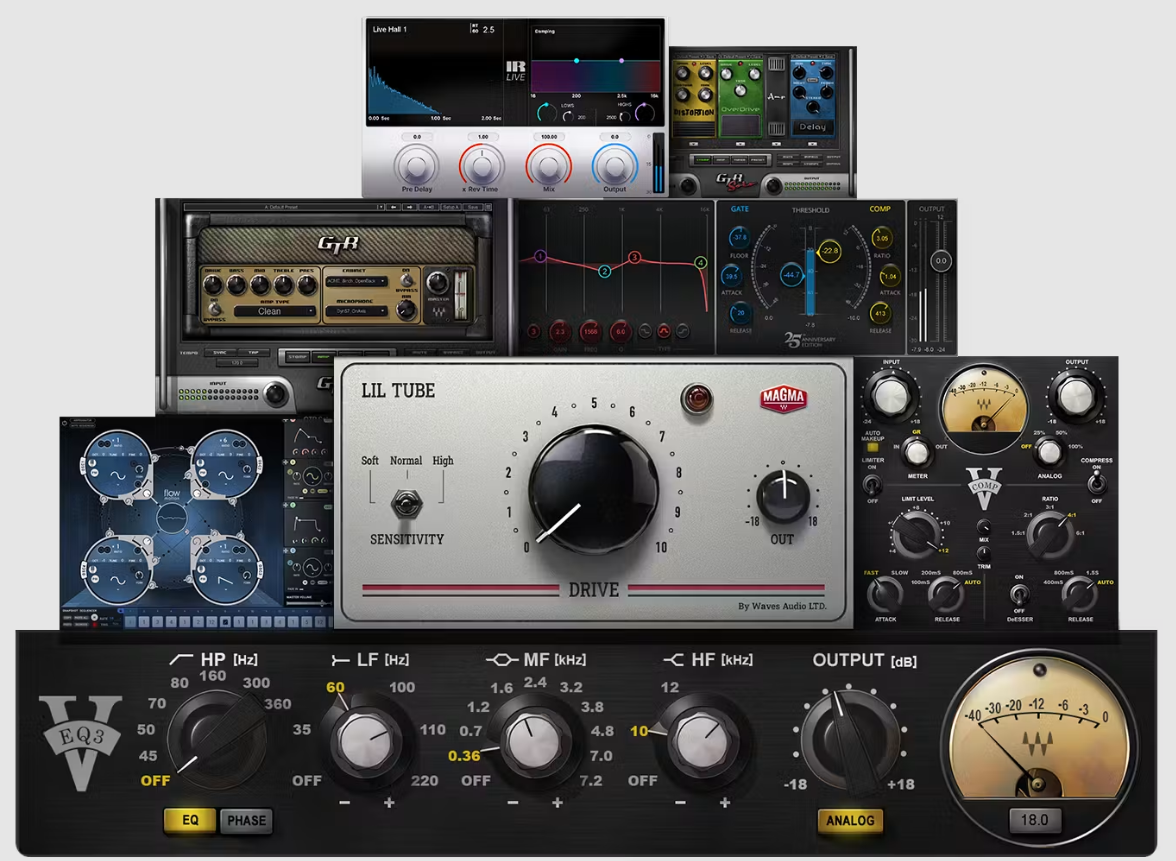This screenshot has height=861, width=1176.
Task: Select the COMP section label
Action: click(880, 209)
